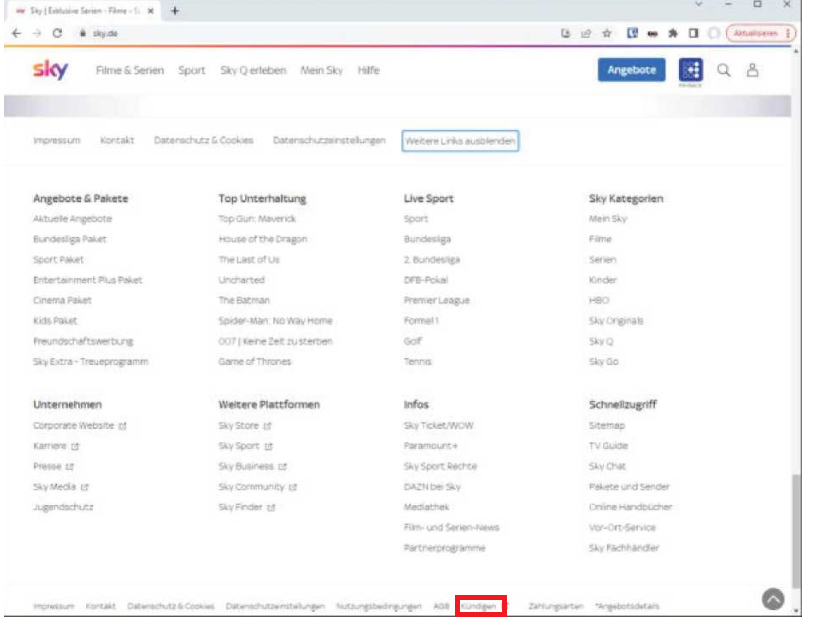Bookmark page with star icon
This screenshot has height=624, width=813.
607,33
